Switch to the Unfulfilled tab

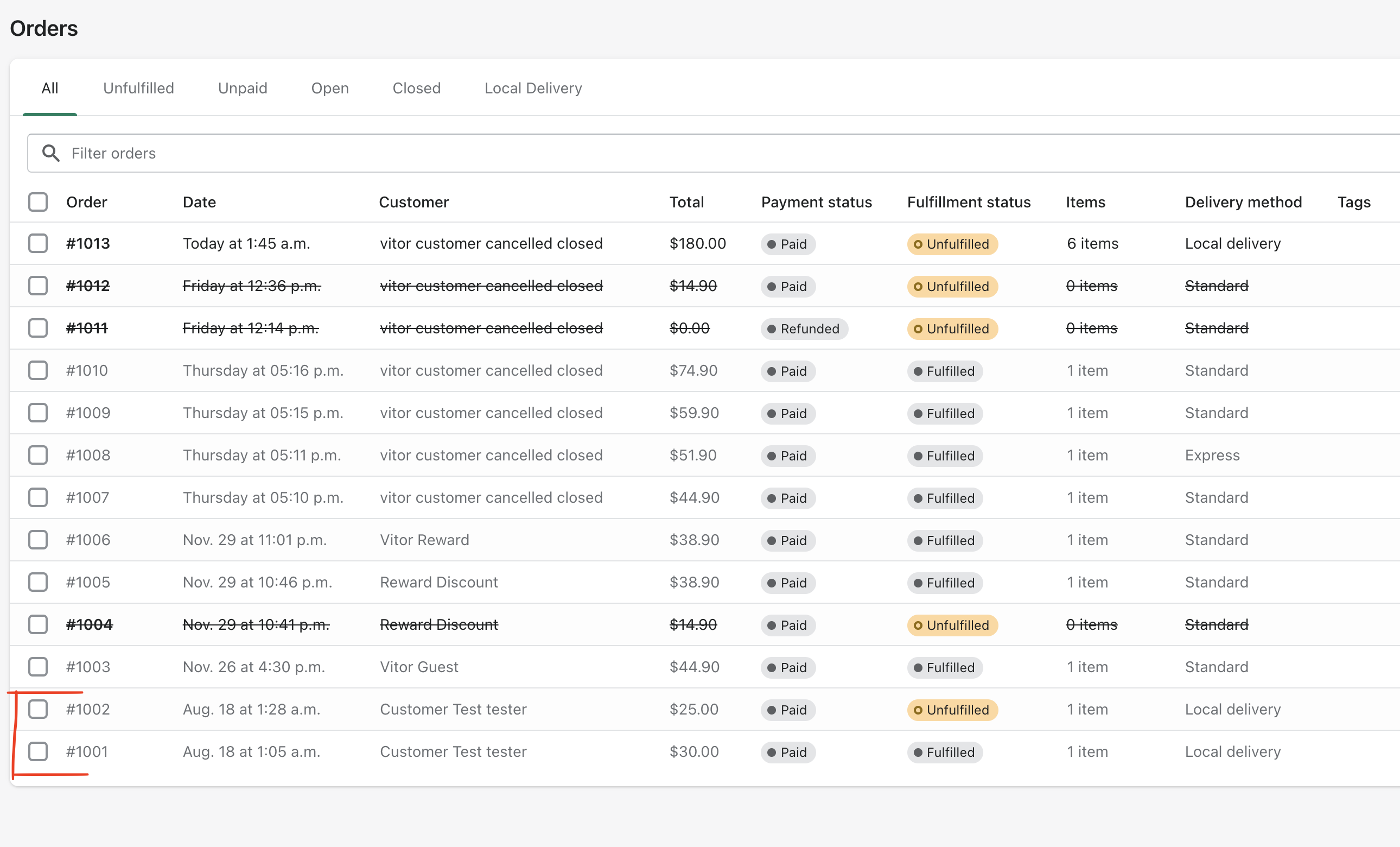(x=138, y=88)
